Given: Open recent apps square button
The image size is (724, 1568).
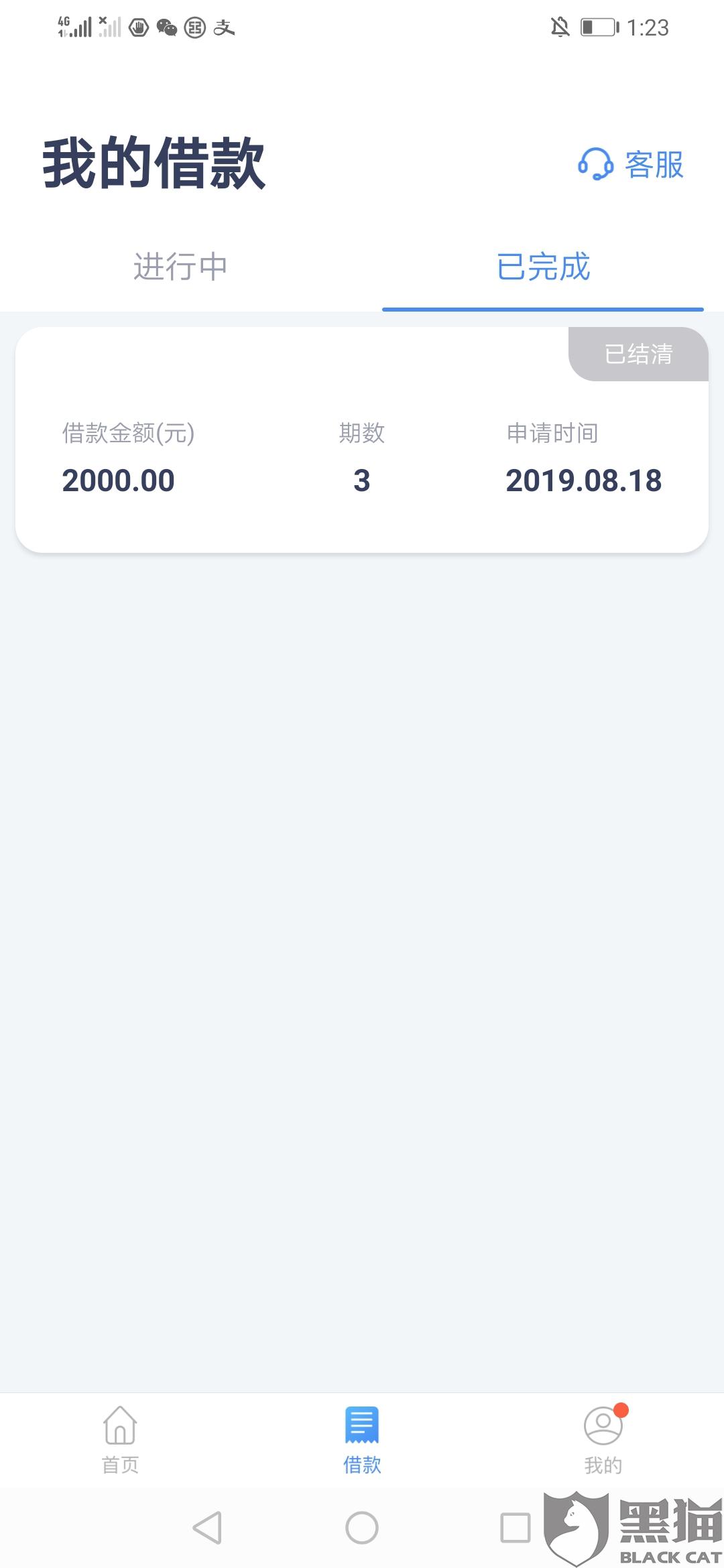Looking at the screenshot, I should point(516,1528).
